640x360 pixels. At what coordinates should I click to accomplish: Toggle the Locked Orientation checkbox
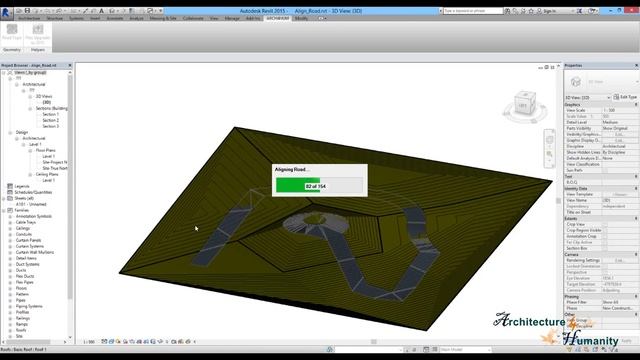coord(605,266)
